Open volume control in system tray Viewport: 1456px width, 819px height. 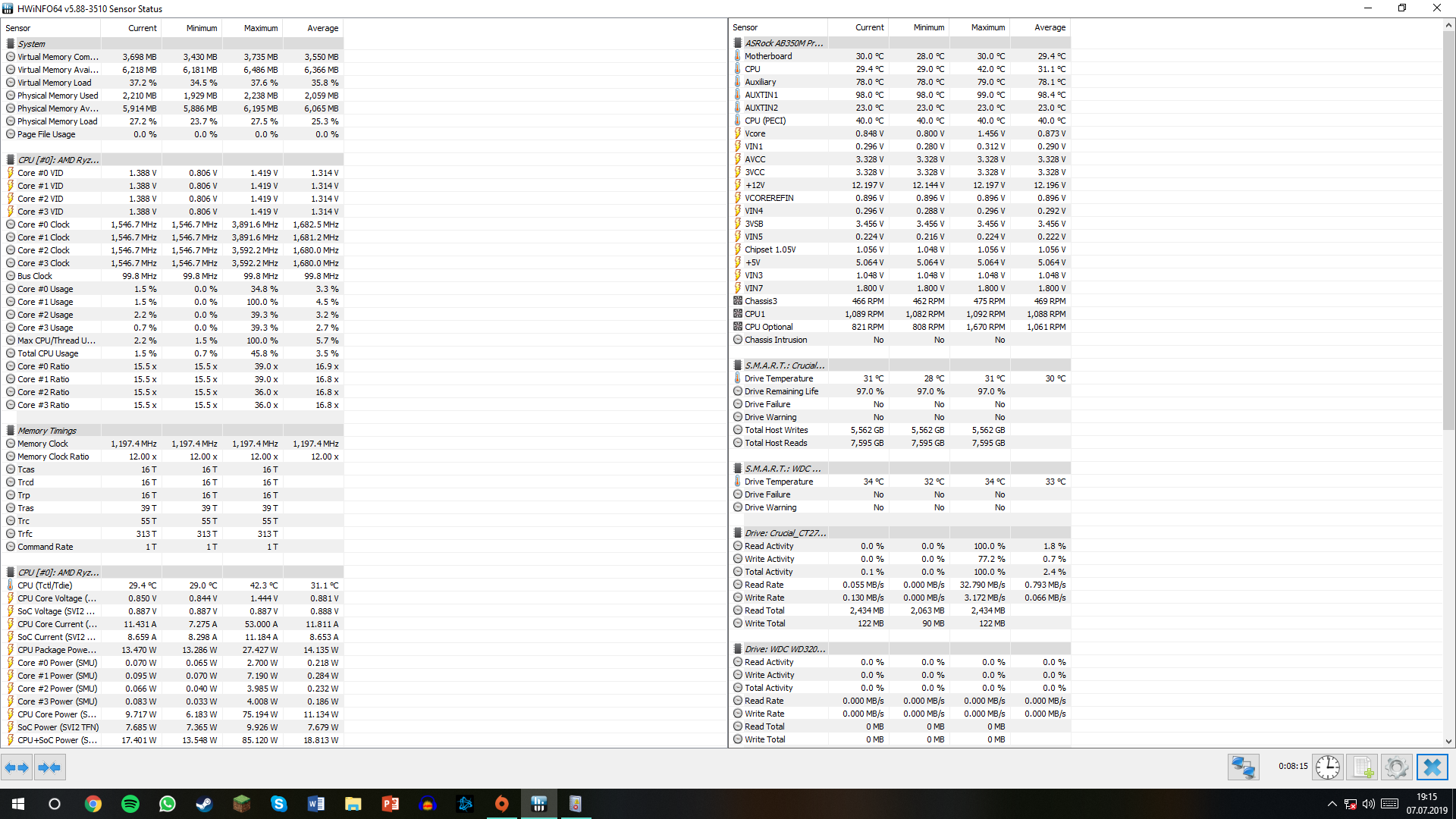1369,804
